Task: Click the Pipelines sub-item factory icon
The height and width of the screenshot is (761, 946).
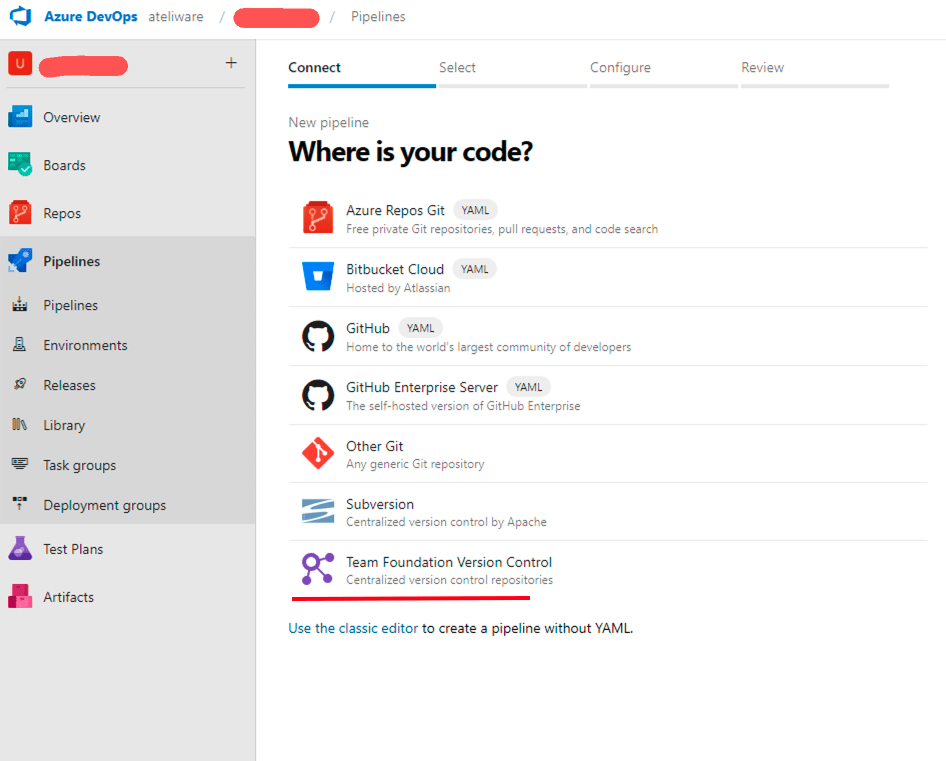Action: coord(20,305)
